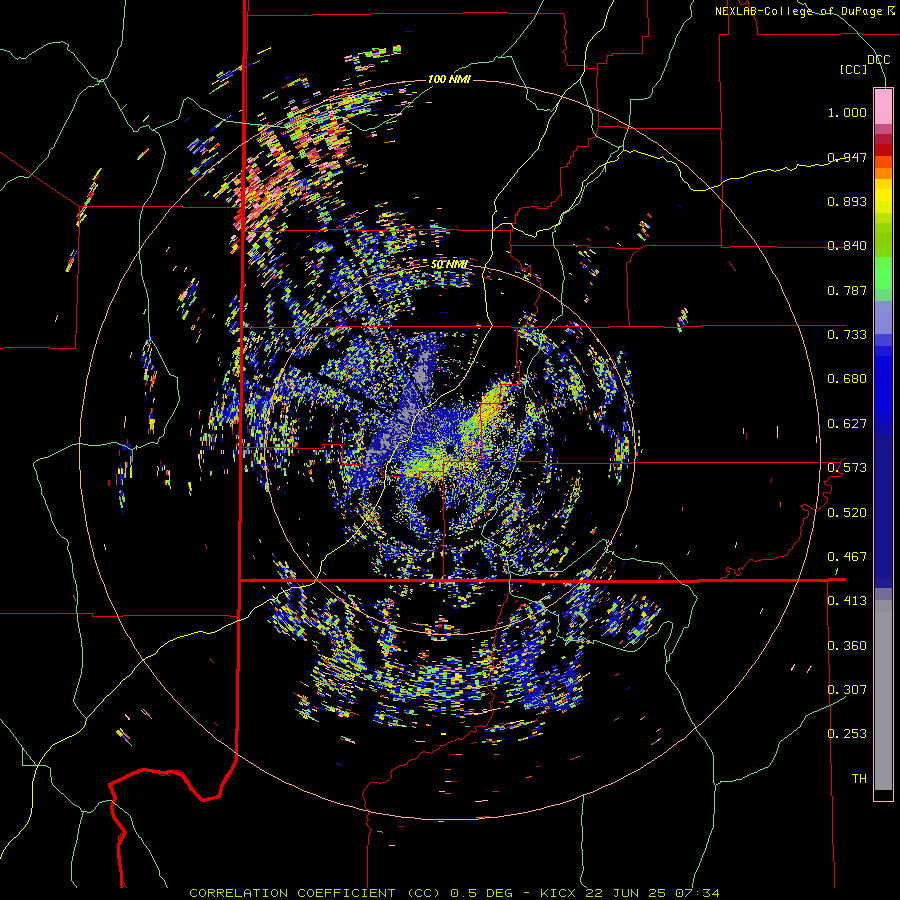Click the 0.413 legend value
Screen dimensions: 900x900
click(x=847, y=600)
